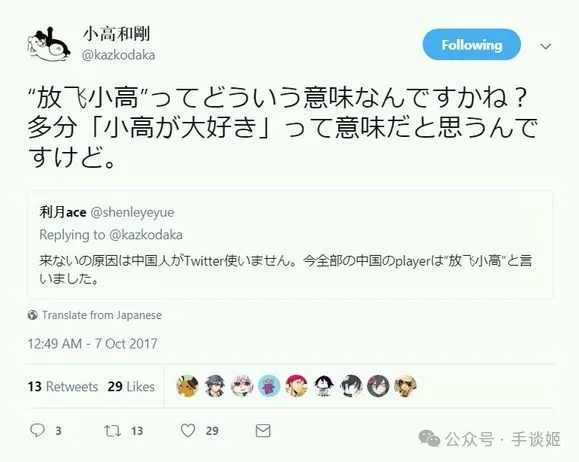The width and height of the screenshot is (579, 462).
Task: Click the globe icon beside Translate
Action: (32, 315)
